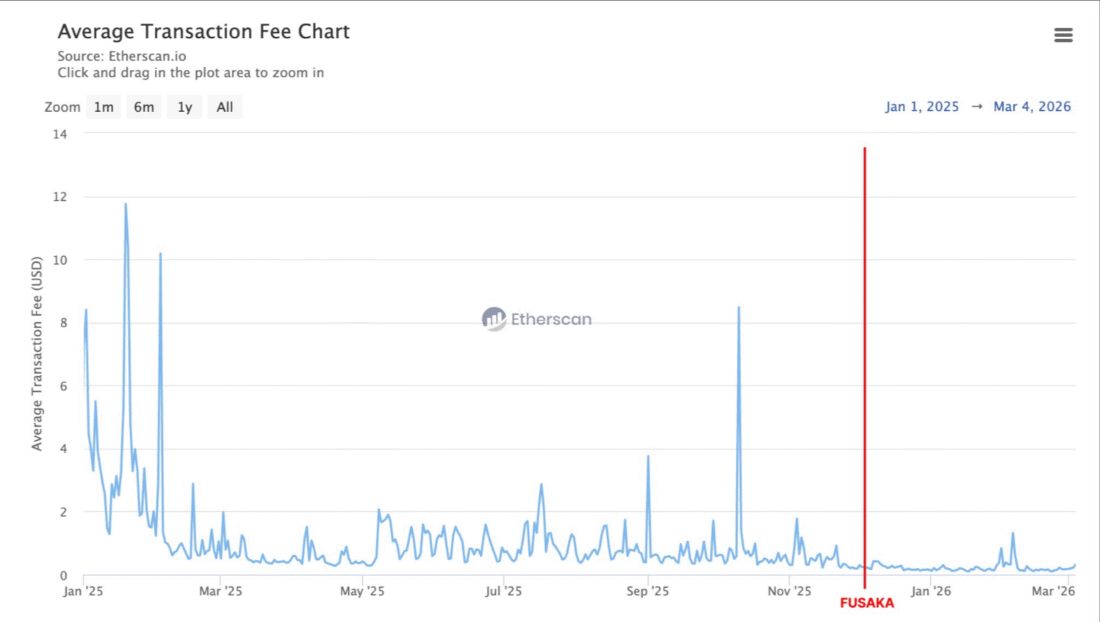The image size is (1100, 622).
Task: Click the "Average Transaction Fee Chart" title
Action: coord(204,31)
